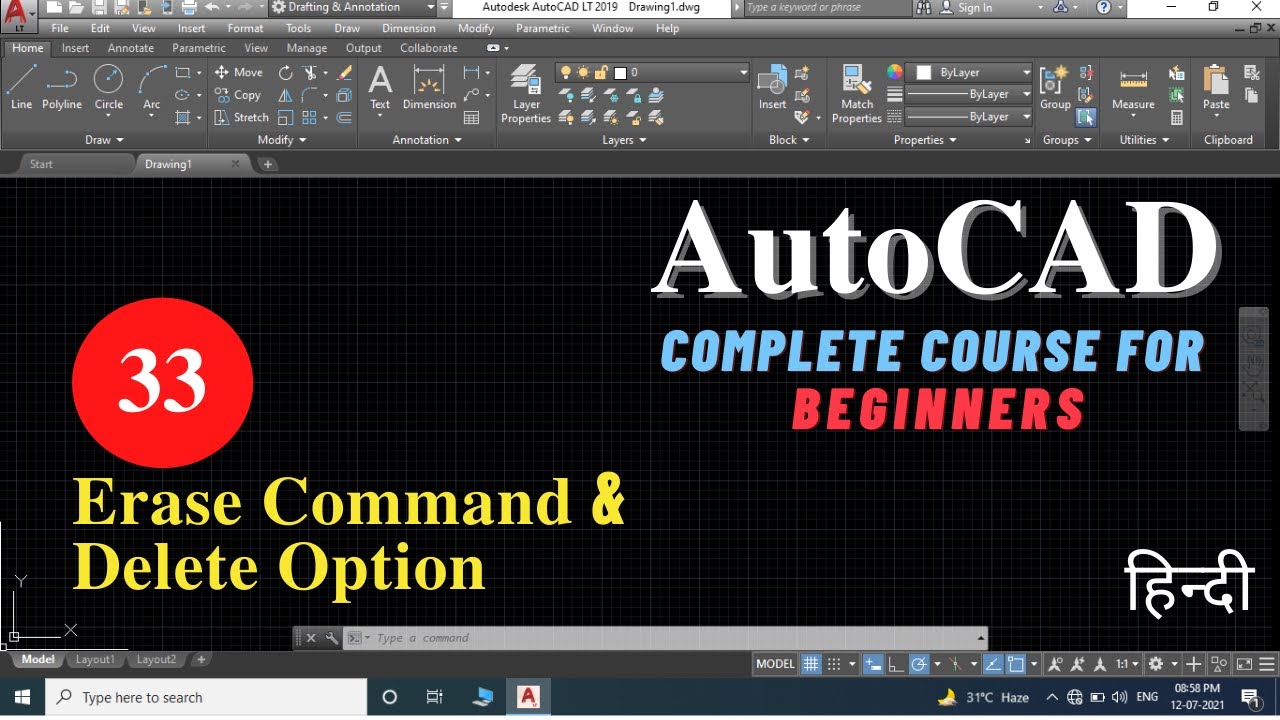
Task: Add a new layout tab
Action: coord(200,660)
